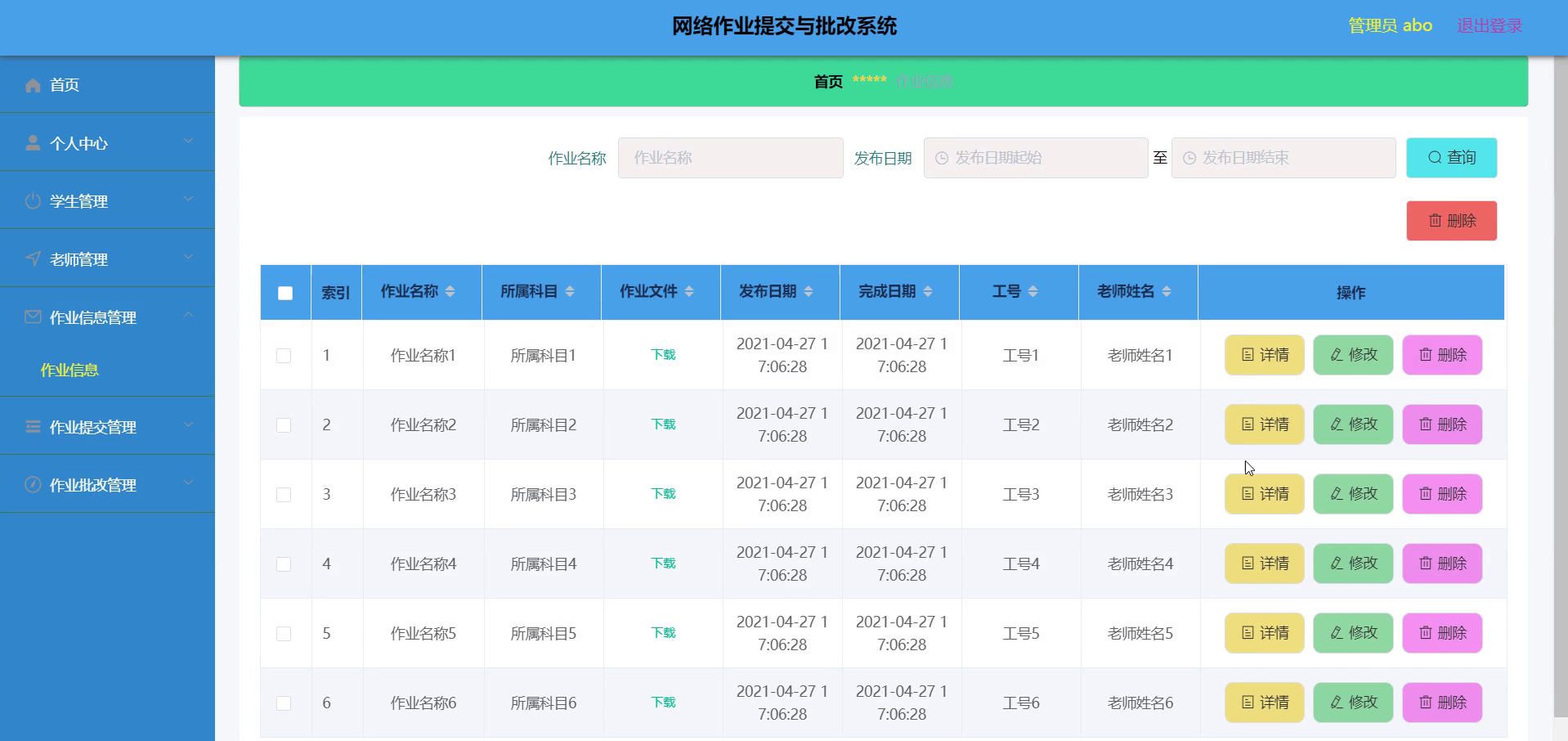Check the box for 作业名称6 row

point(284,703)
